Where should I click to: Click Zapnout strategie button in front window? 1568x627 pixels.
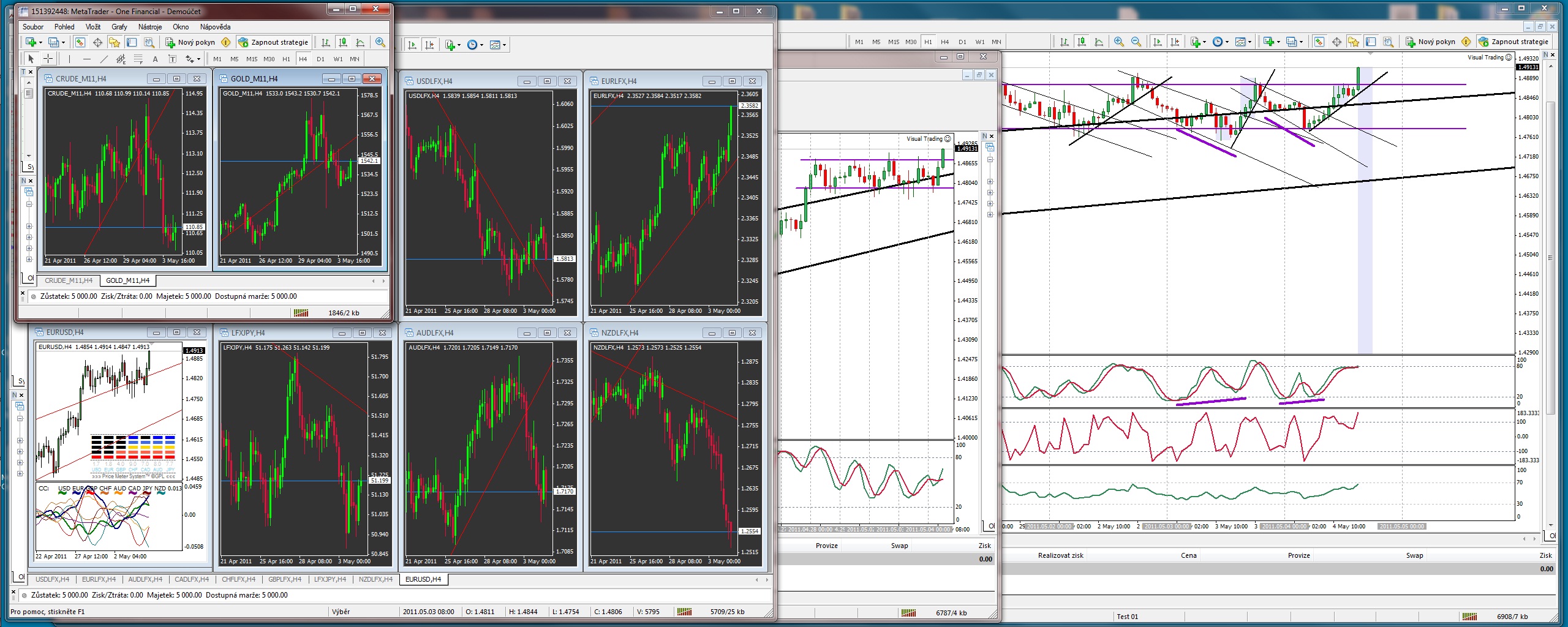coord(273,42)
